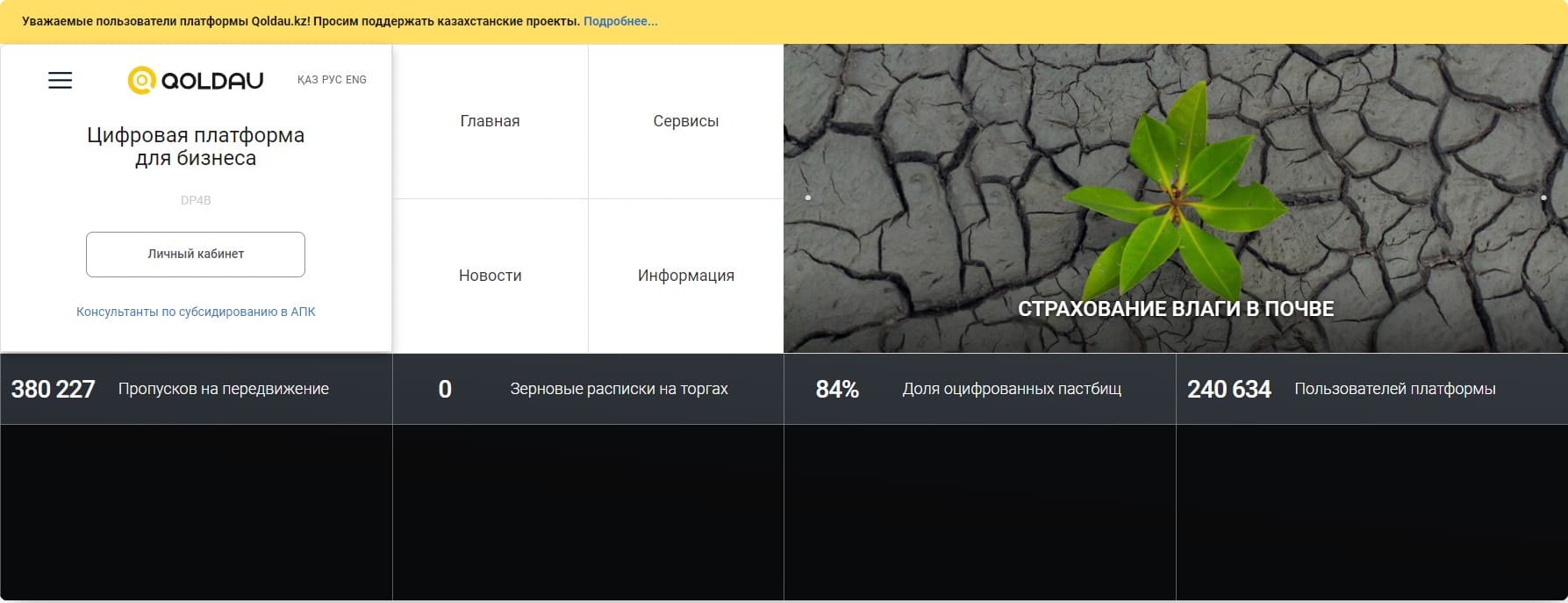1568x603 pixels.
Task: Select the Зерновые расписки на торгах tile
Action: [588, 389]
